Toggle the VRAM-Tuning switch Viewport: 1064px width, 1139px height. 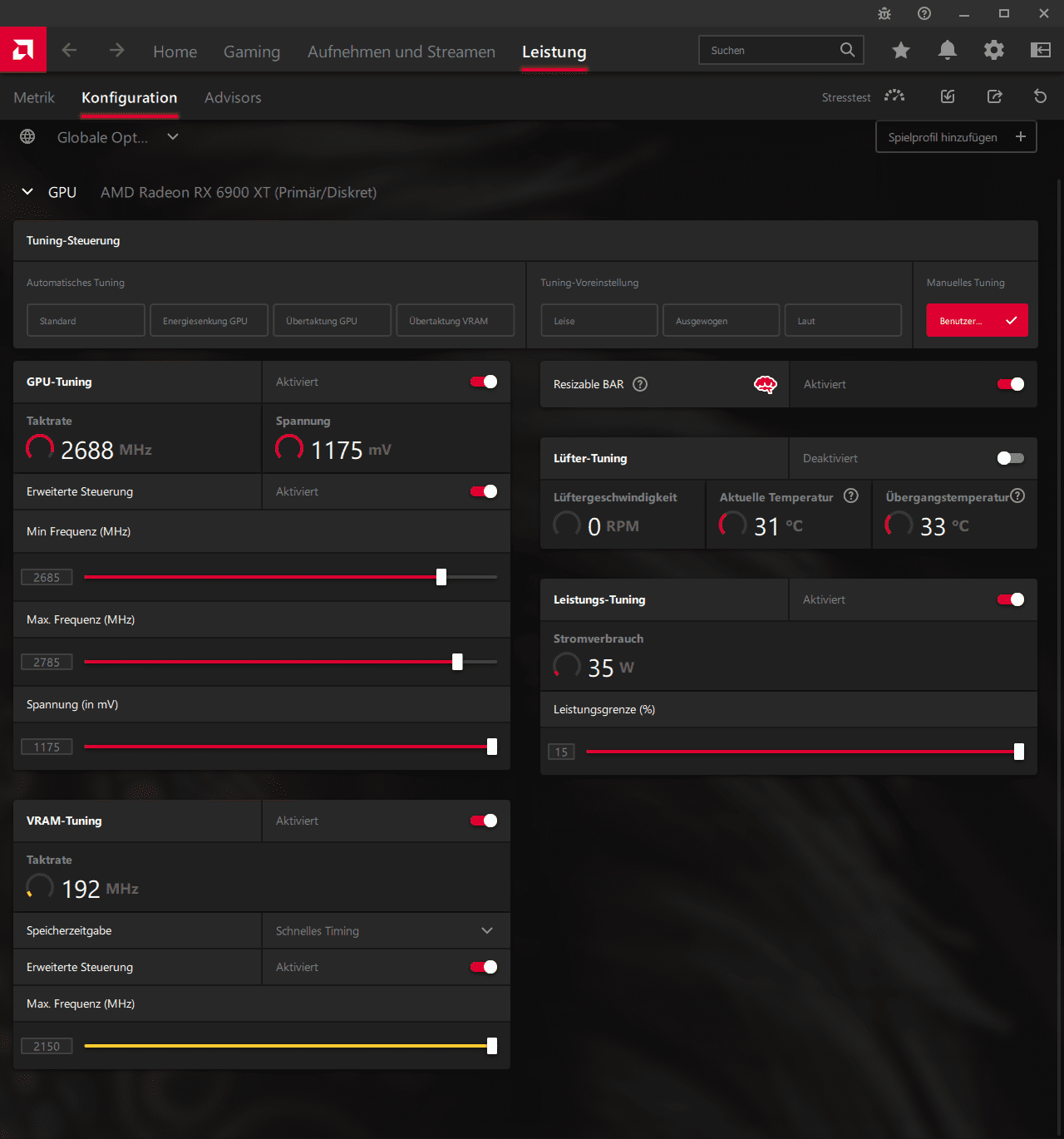click(484, 821)
